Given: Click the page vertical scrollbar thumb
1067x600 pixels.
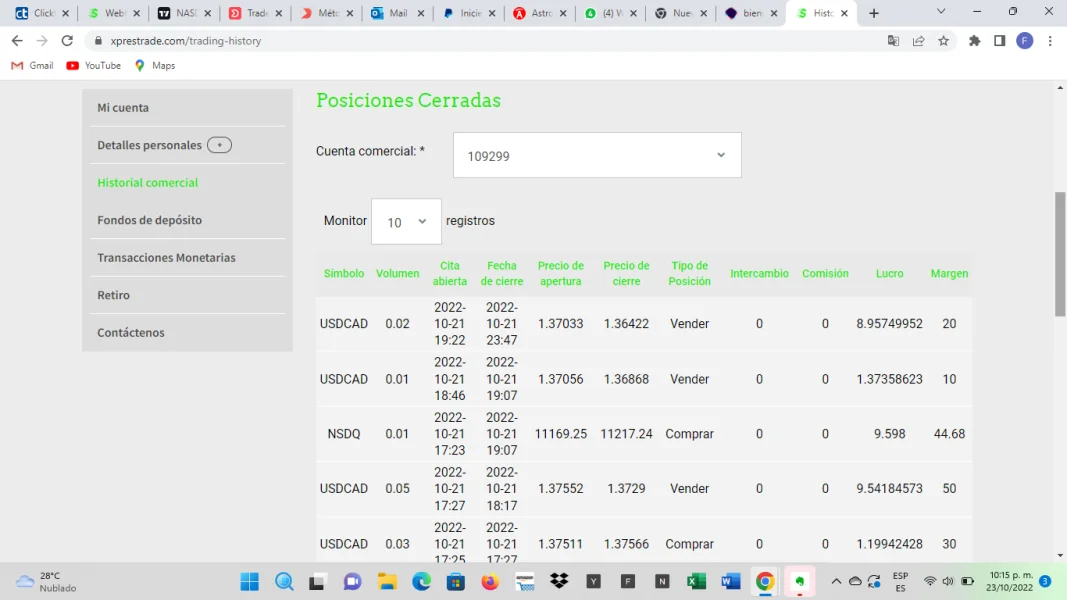Looking at the screenshot, I should [1060, 253].
